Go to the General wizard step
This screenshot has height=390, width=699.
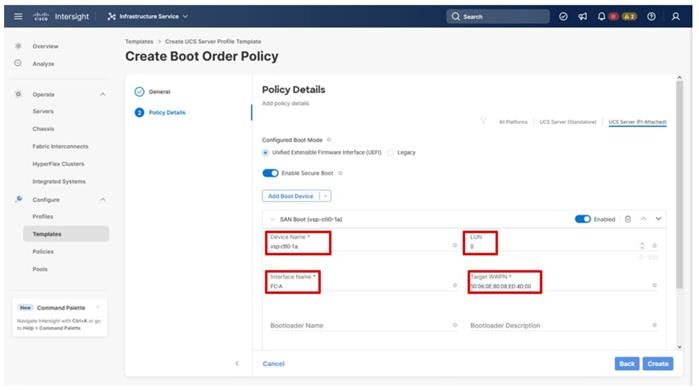(x=152, y=91)
